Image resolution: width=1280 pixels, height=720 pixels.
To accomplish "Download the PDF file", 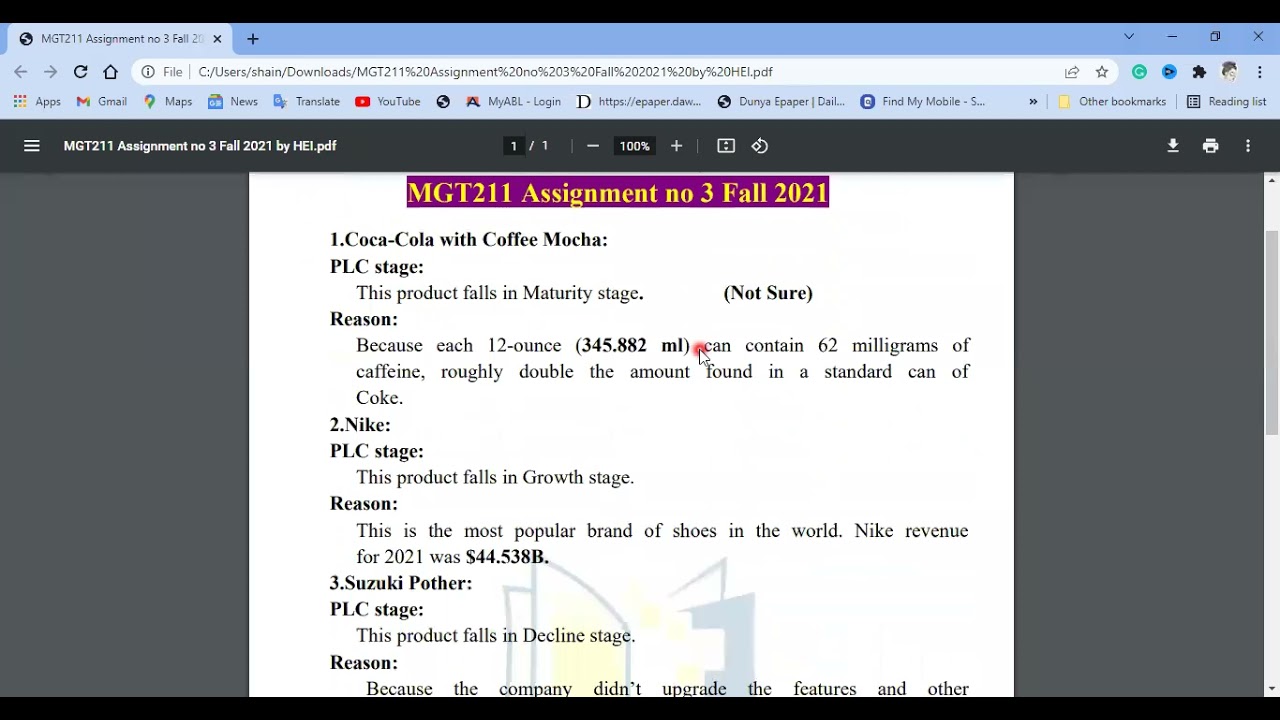I will [1173, 146].
